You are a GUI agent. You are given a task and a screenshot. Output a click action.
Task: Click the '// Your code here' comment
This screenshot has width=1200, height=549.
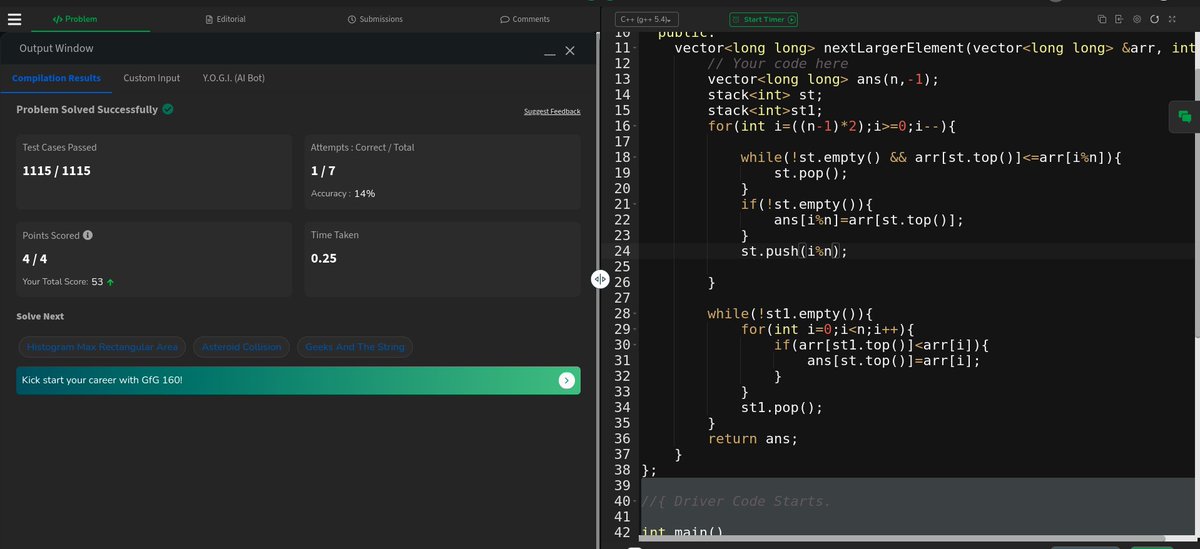pyautogui.click(x=777, y=64)
